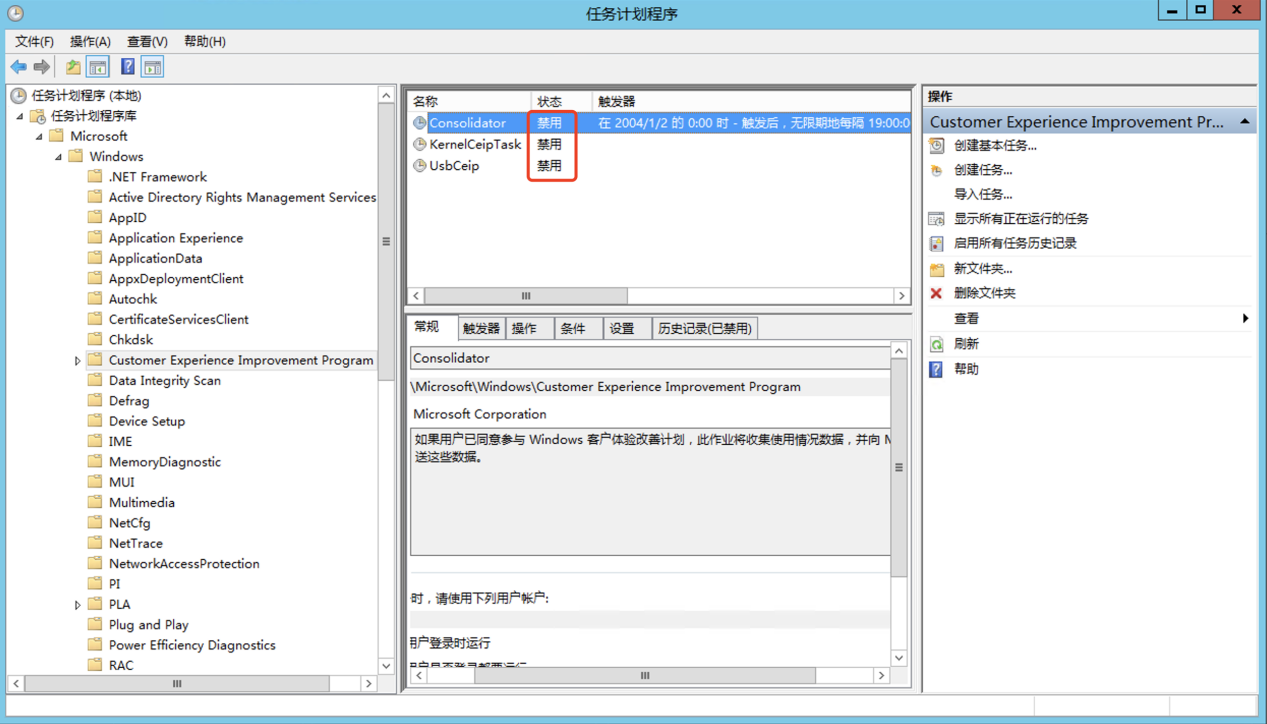Click the Consolidator task clock icon
The width and height of the screenshot is (1267, 724).
[x=420, y=123]
